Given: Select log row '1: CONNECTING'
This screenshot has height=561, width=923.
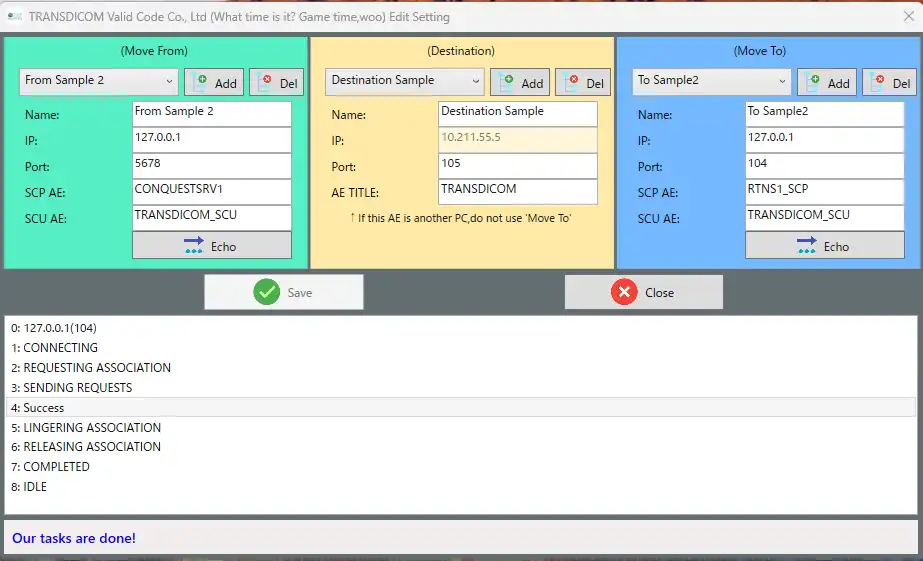Looking at the screenshot, I should [x=461, y=348].
